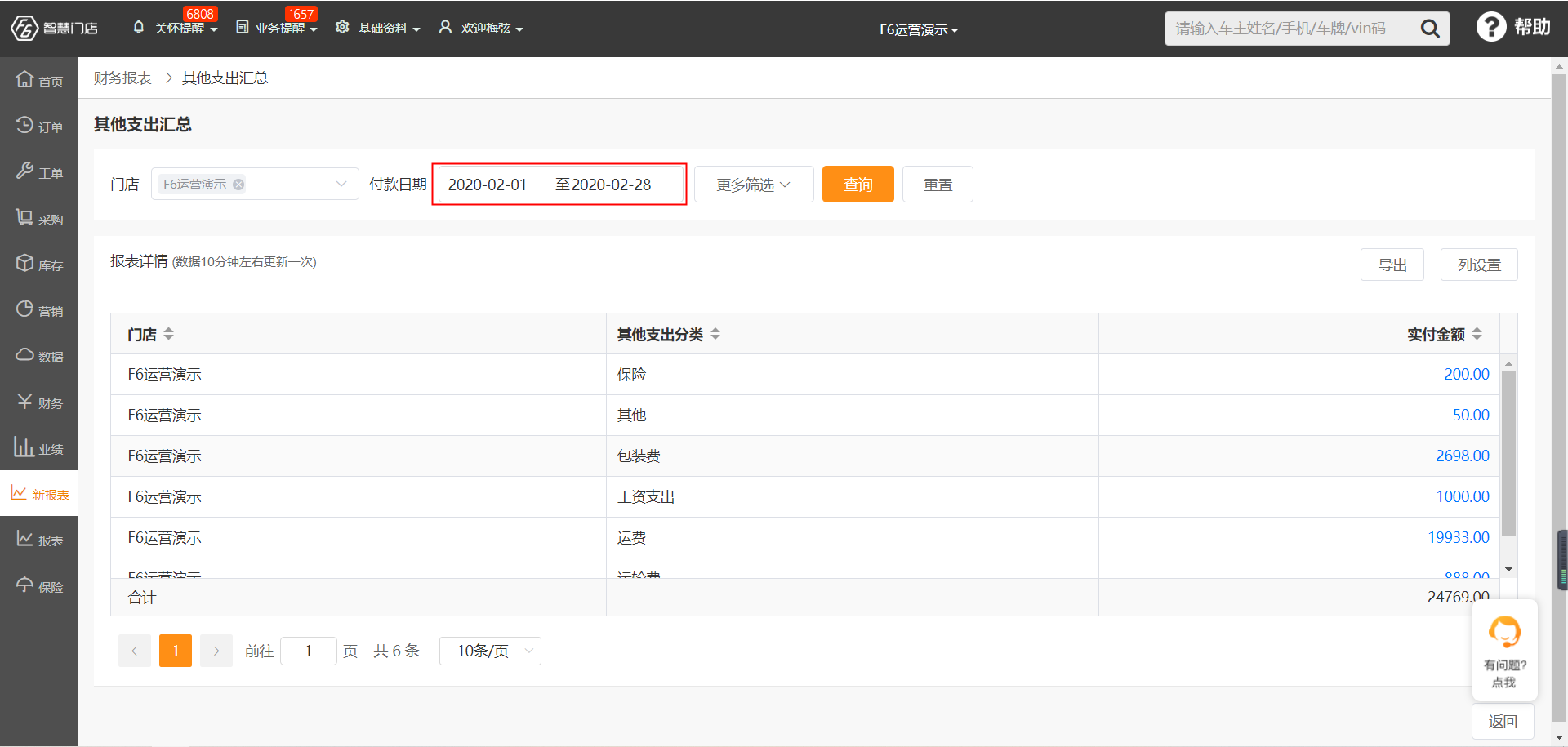Open the 2698.00 包装费 amount link

click(1462, 456)
